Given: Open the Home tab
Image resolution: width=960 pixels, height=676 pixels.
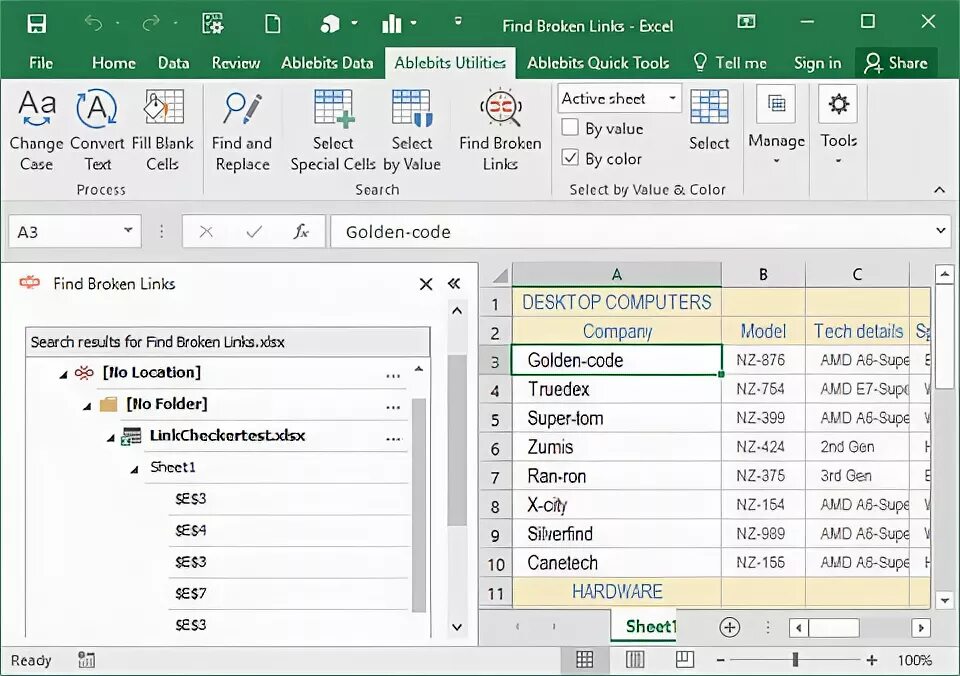Looking at the screenshot, I should (x=114, y=62).
